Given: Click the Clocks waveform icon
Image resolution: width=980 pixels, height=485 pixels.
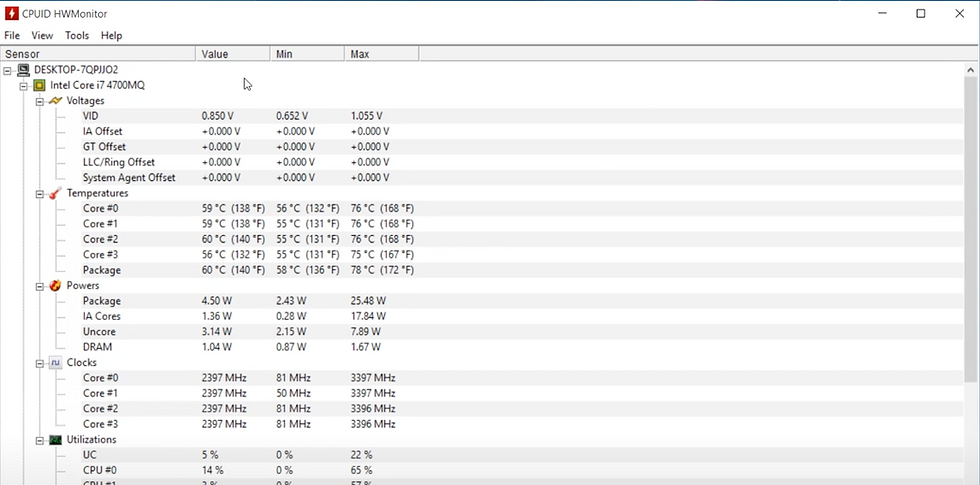Looking at the screenshot, I should (56, 362).
